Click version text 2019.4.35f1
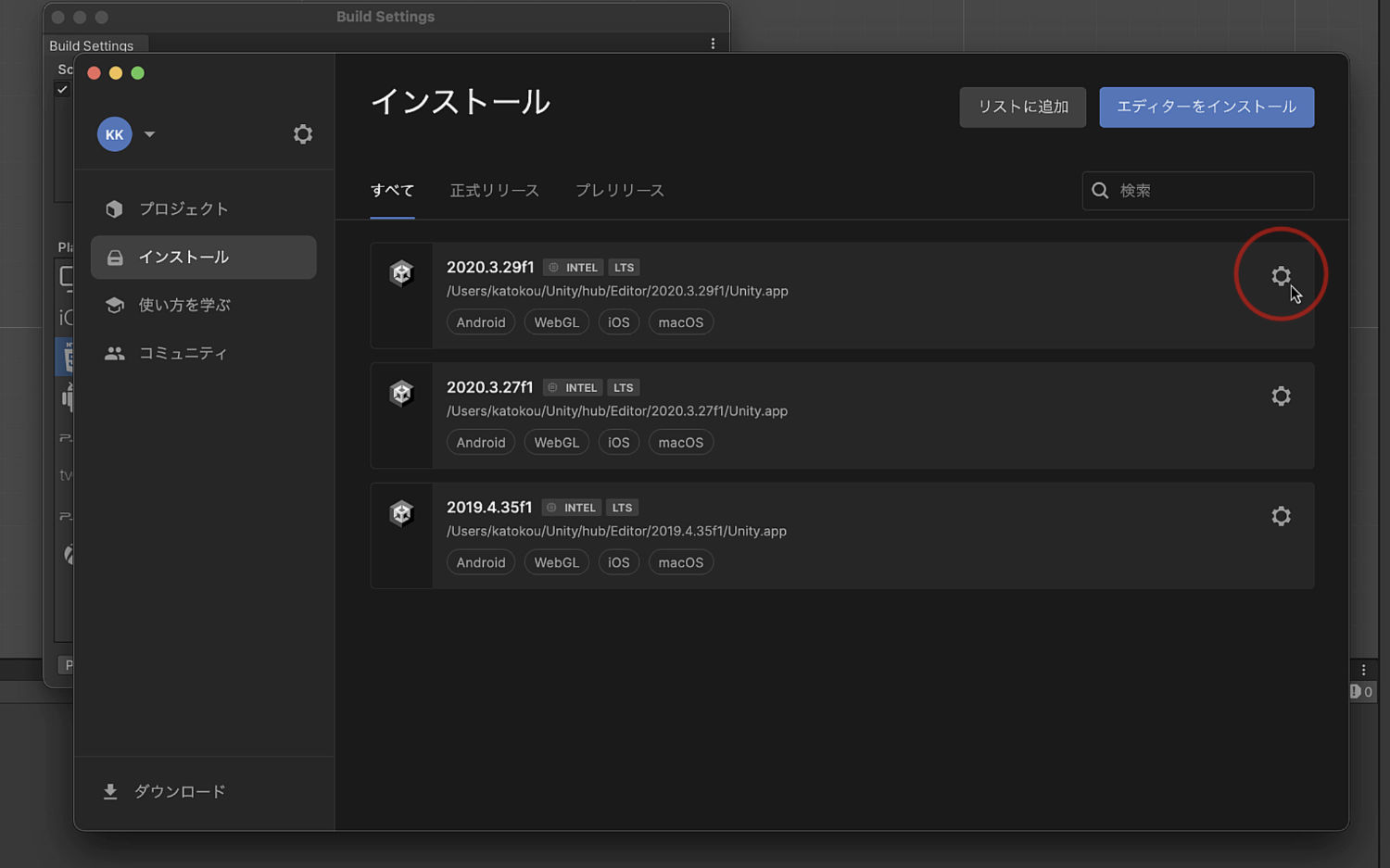 (489, 508)
